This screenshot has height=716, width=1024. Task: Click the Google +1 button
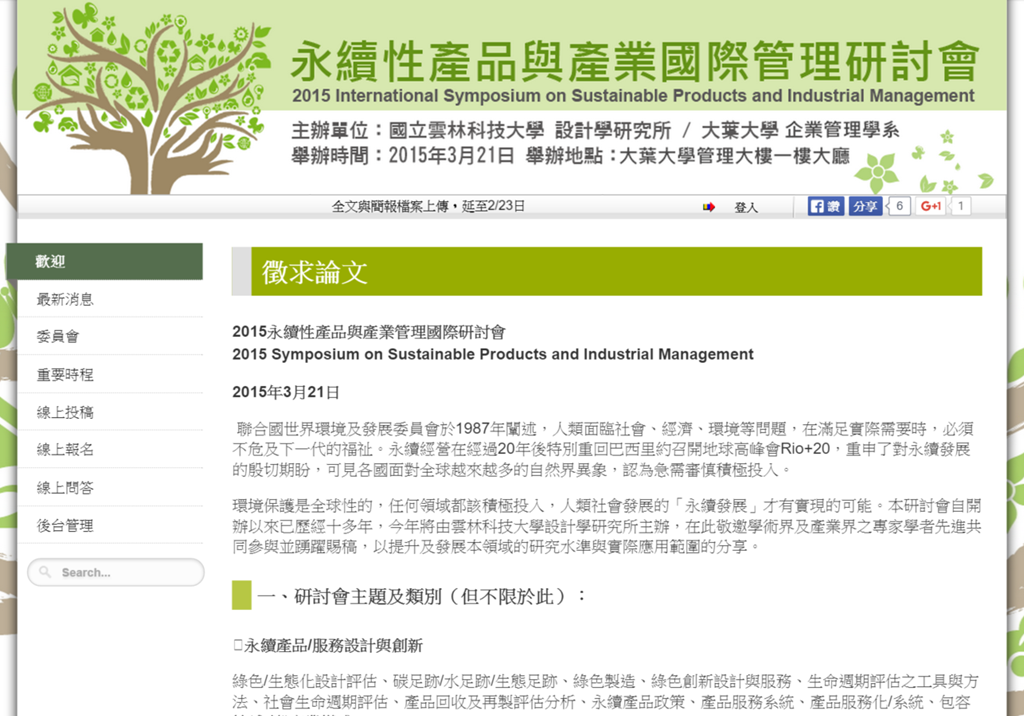coord(931,206)
